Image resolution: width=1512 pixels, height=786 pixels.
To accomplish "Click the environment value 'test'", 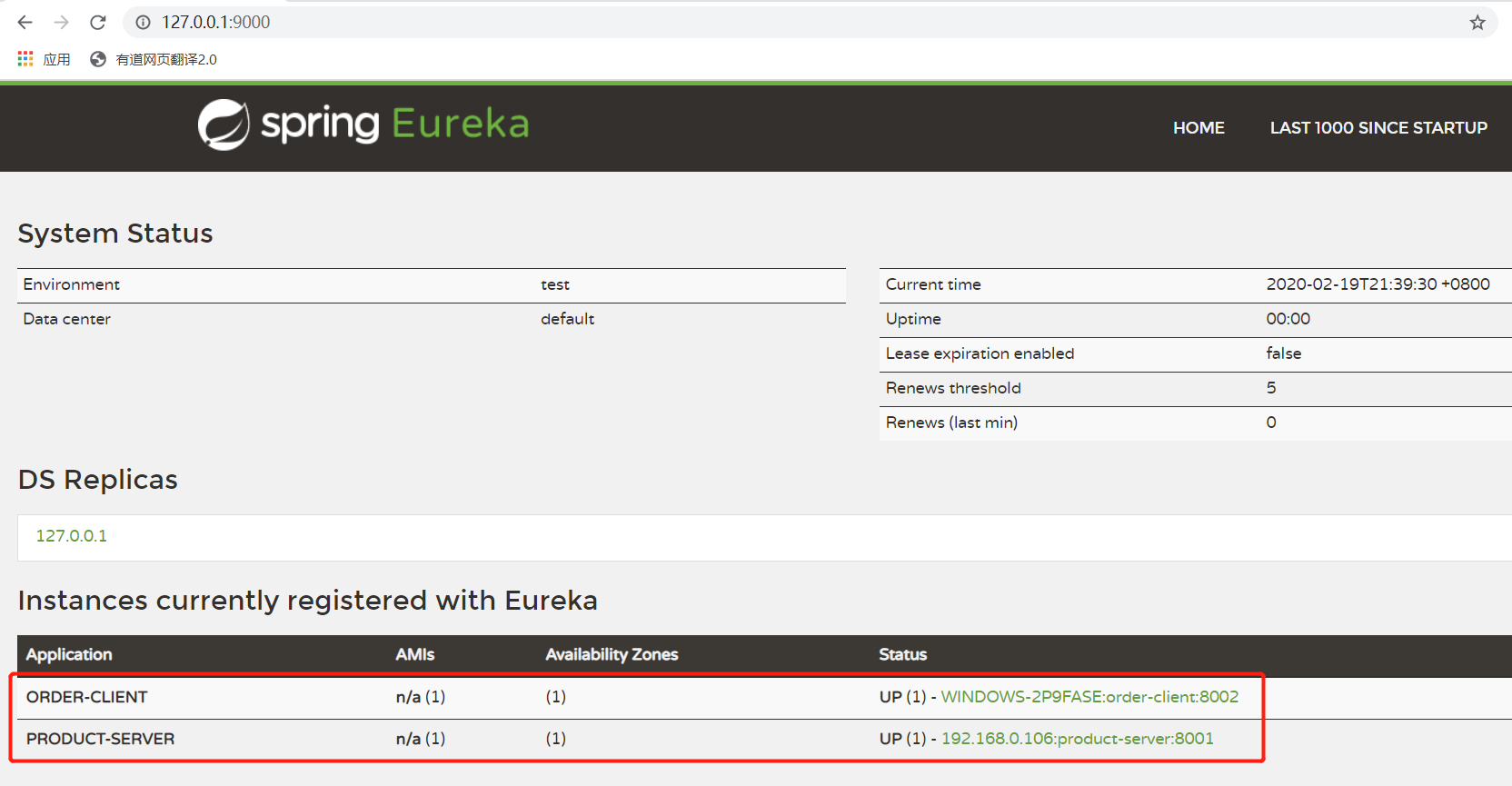I will tap(555, 284).
